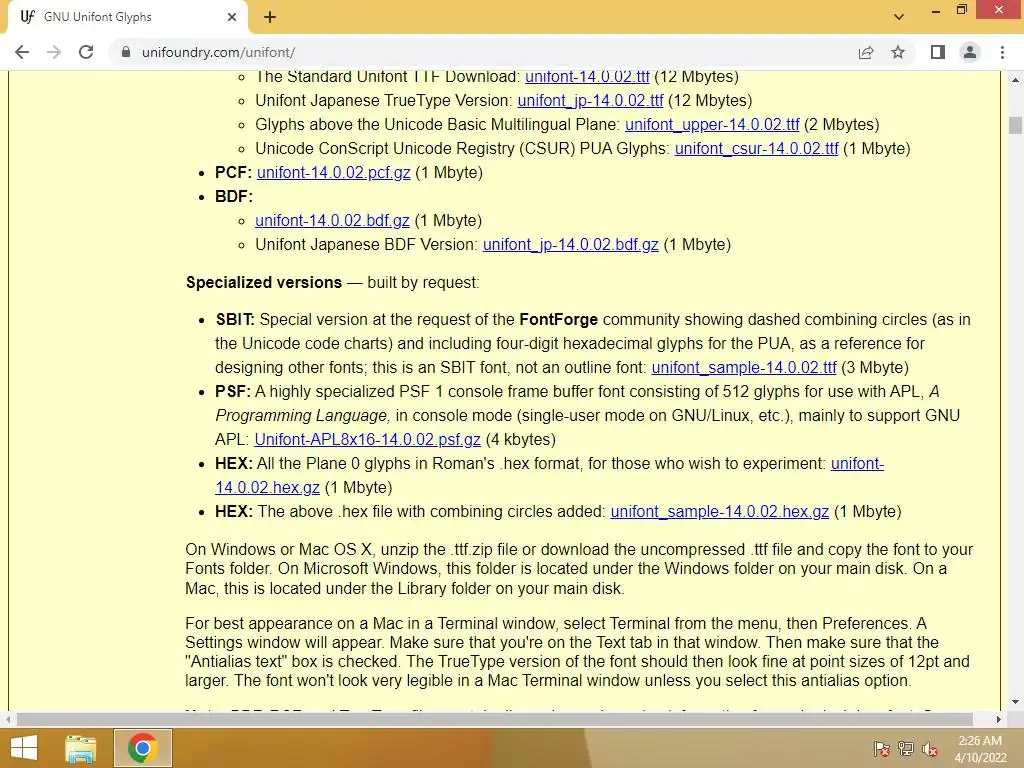
Task: Click the browser back arrow
Action: (22, 52)
